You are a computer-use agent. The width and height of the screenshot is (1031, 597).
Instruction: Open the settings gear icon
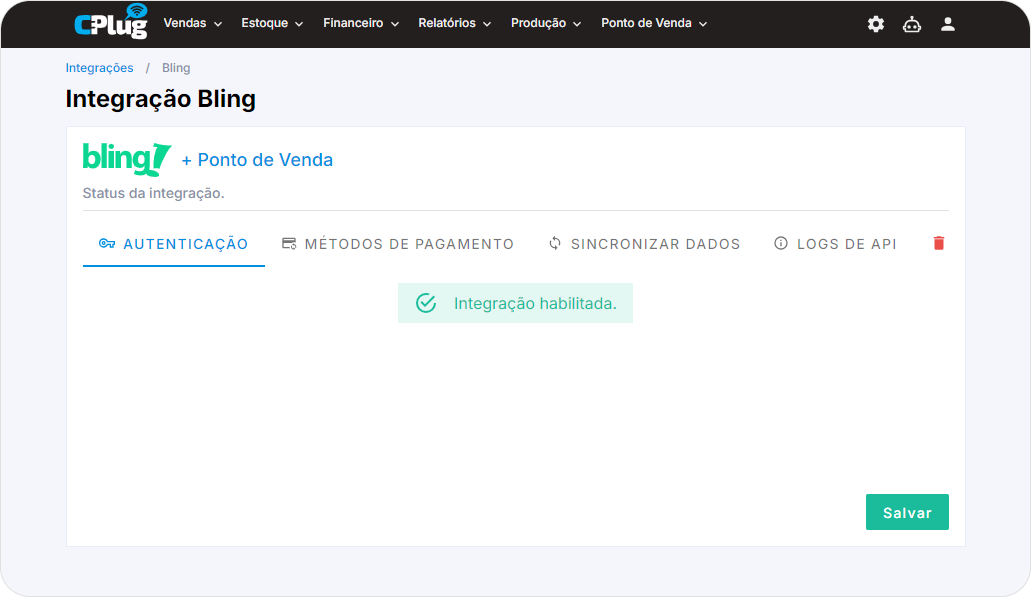click(x=875, y=24)
